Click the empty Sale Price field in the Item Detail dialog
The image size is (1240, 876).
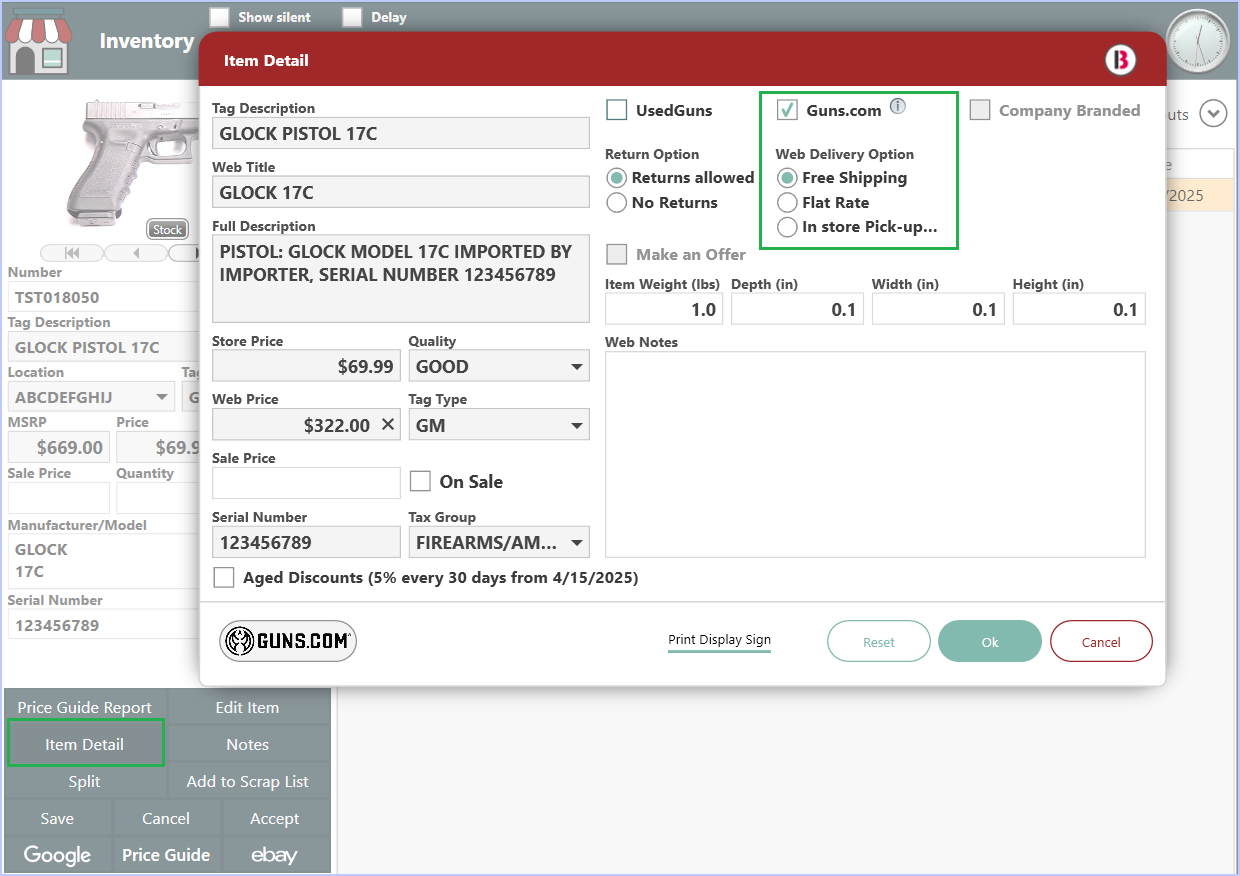(306, 483)
